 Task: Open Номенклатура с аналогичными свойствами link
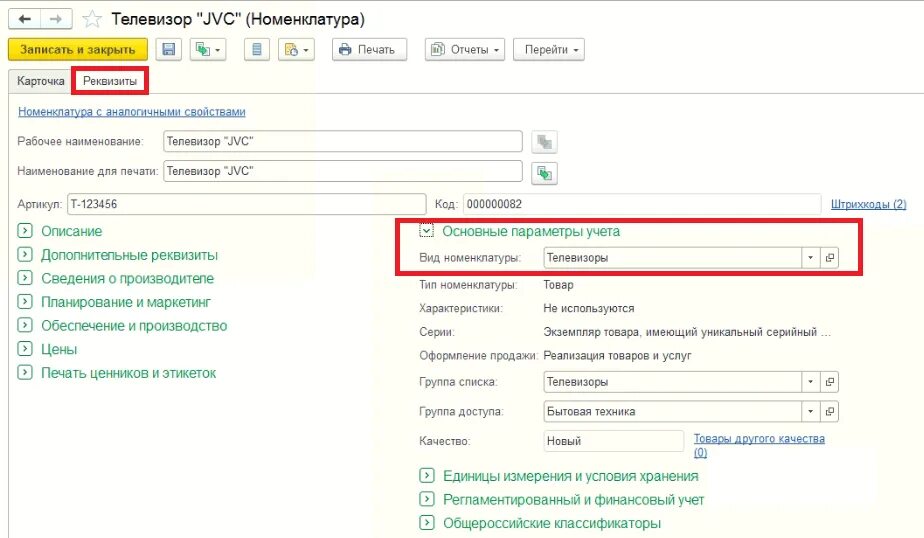click(x=131, y=111)
